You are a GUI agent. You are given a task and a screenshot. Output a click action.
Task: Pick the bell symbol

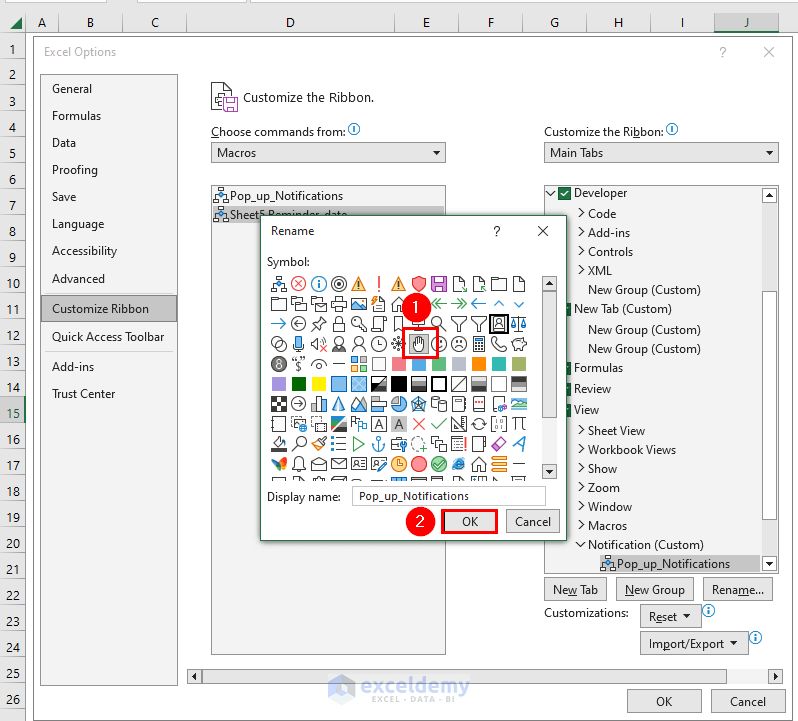299,464
